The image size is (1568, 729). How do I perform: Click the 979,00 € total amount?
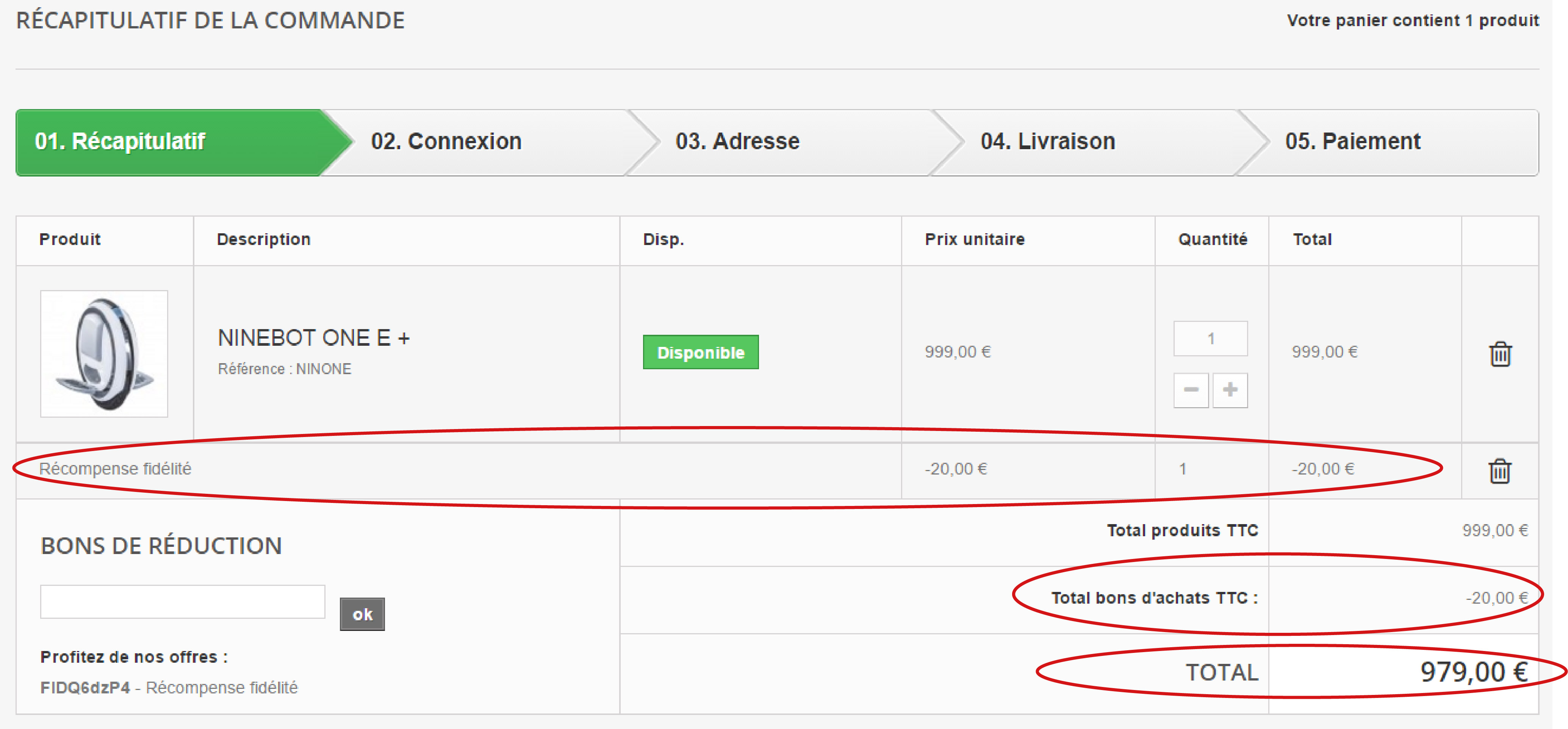1474,672
